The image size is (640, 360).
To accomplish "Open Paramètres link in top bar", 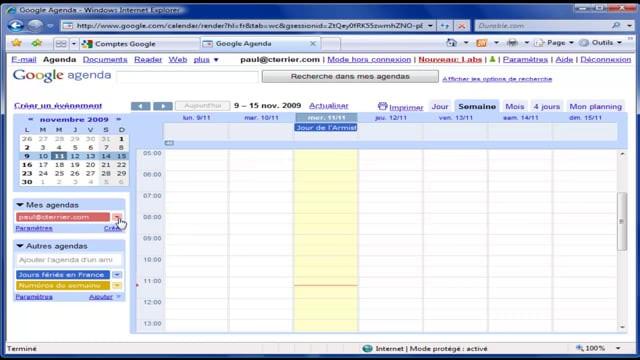I will click(525, 60).
